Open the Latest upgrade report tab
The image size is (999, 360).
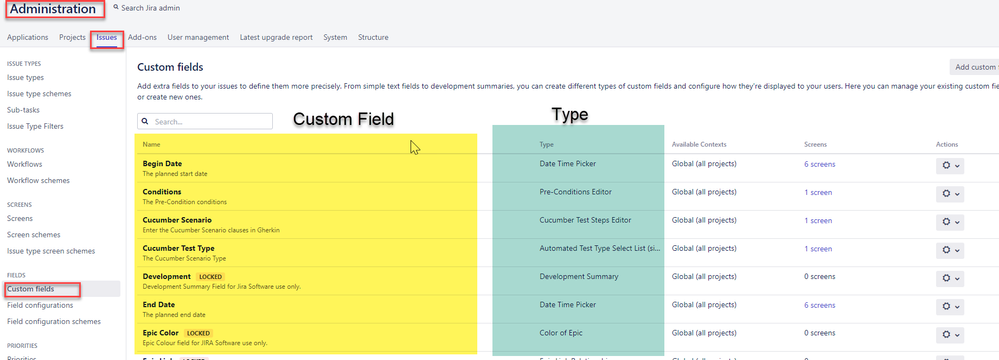point(276,38)
